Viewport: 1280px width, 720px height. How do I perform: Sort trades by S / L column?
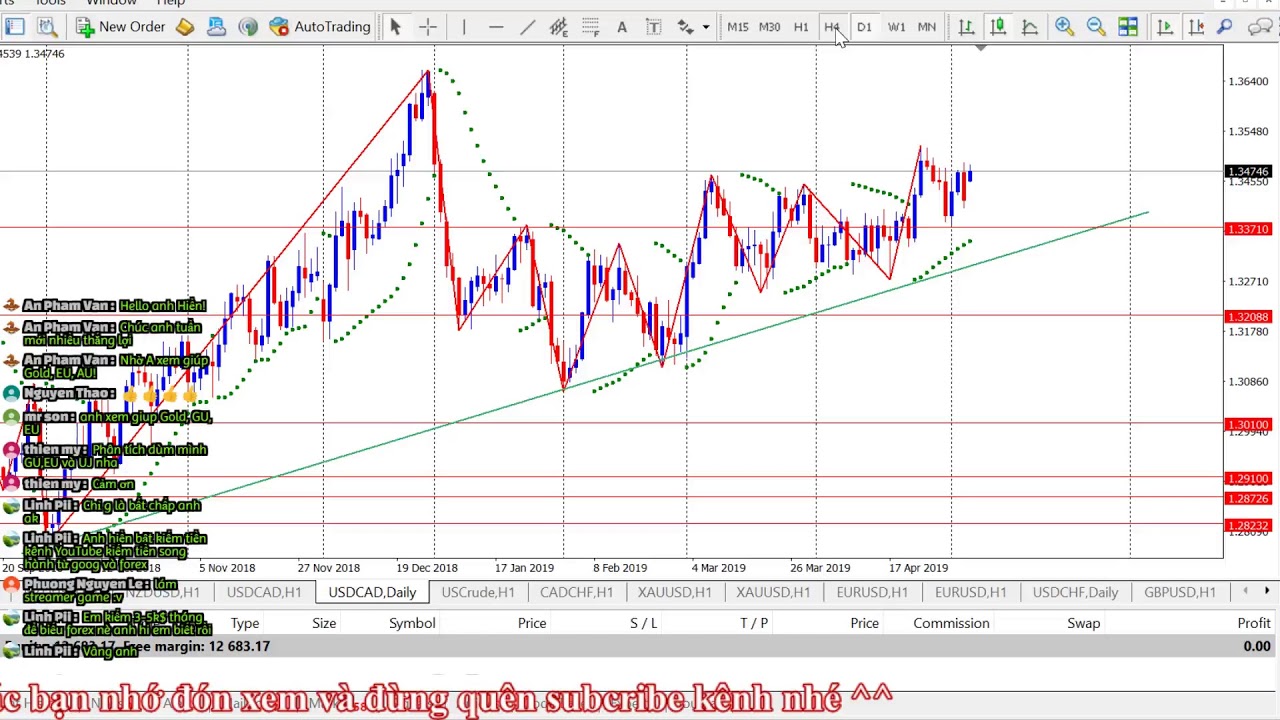click(x=644, y=623)
